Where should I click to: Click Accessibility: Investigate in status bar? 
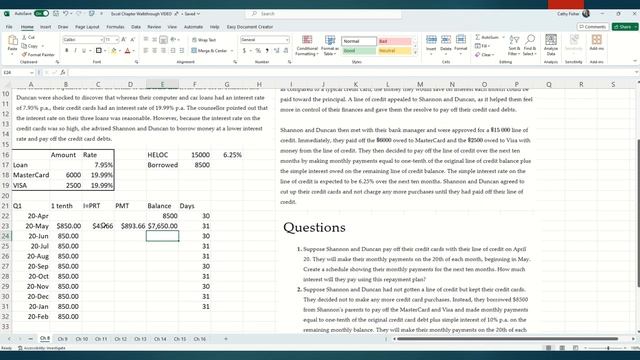[42, 348]
